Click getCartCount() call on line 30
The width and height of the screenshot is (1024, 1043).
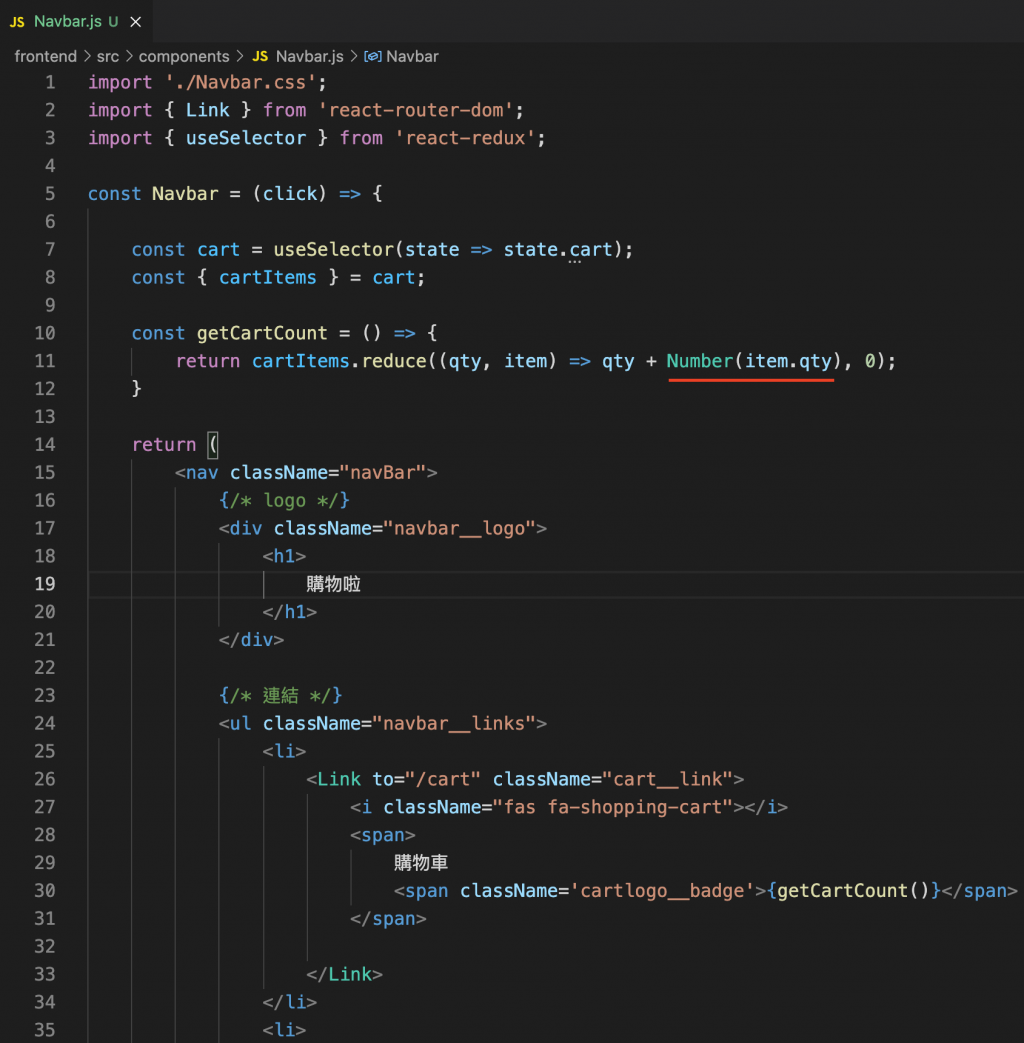coord(853,891)
